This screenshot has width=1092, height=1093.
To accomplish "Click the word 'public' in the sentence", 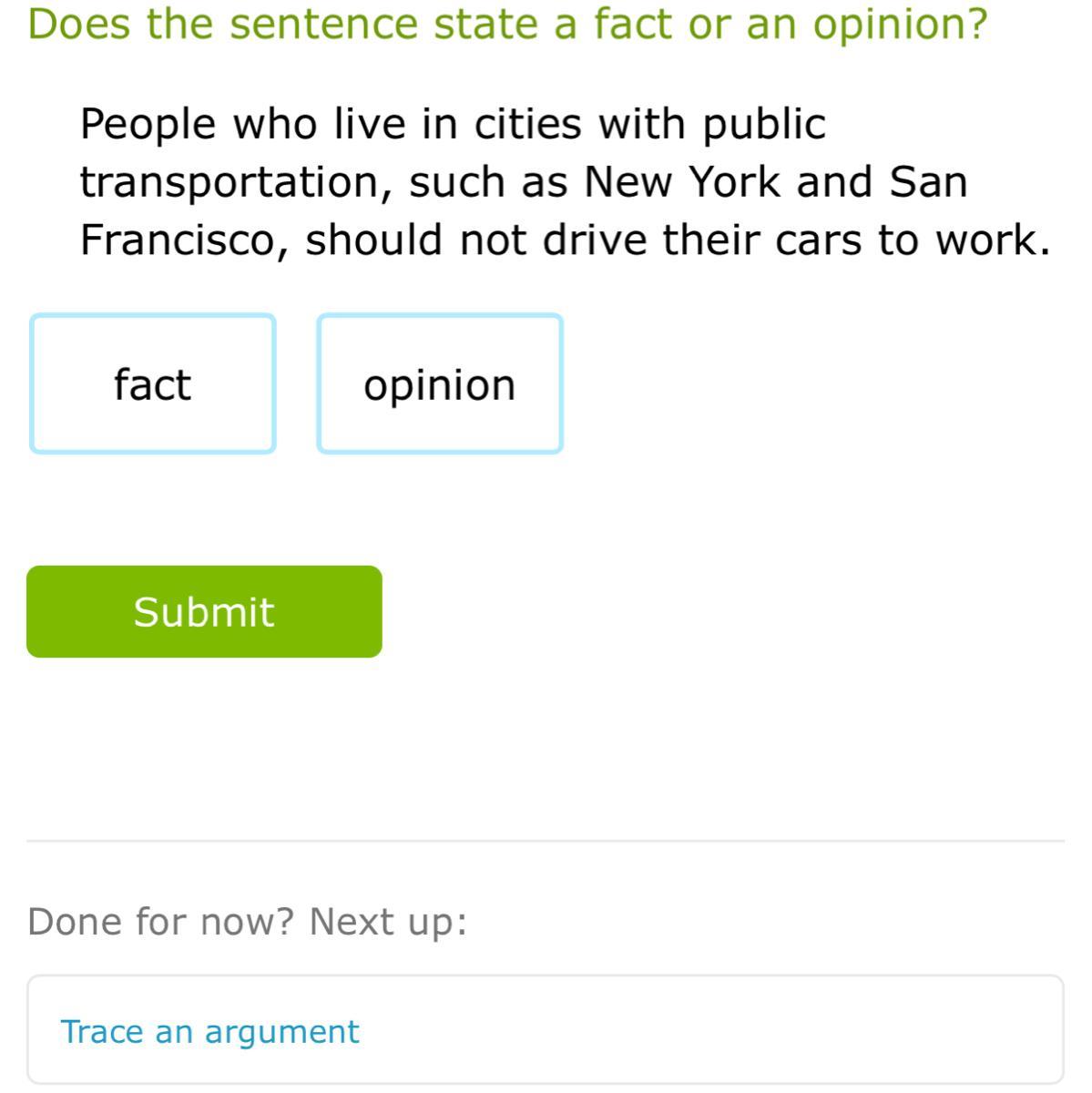I will point(764,126).
